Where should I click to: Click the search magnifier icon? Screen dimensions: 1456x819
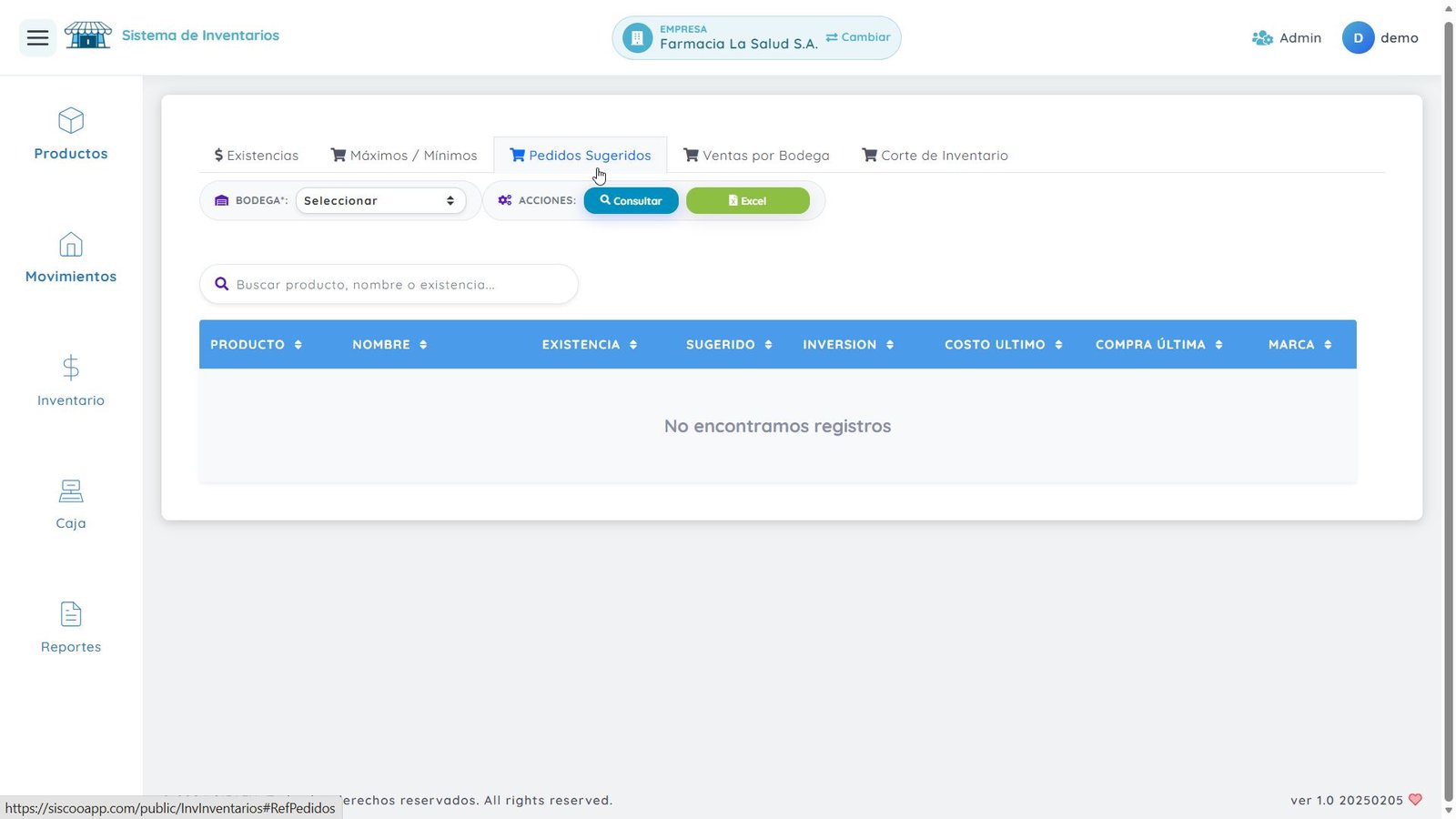221,284
